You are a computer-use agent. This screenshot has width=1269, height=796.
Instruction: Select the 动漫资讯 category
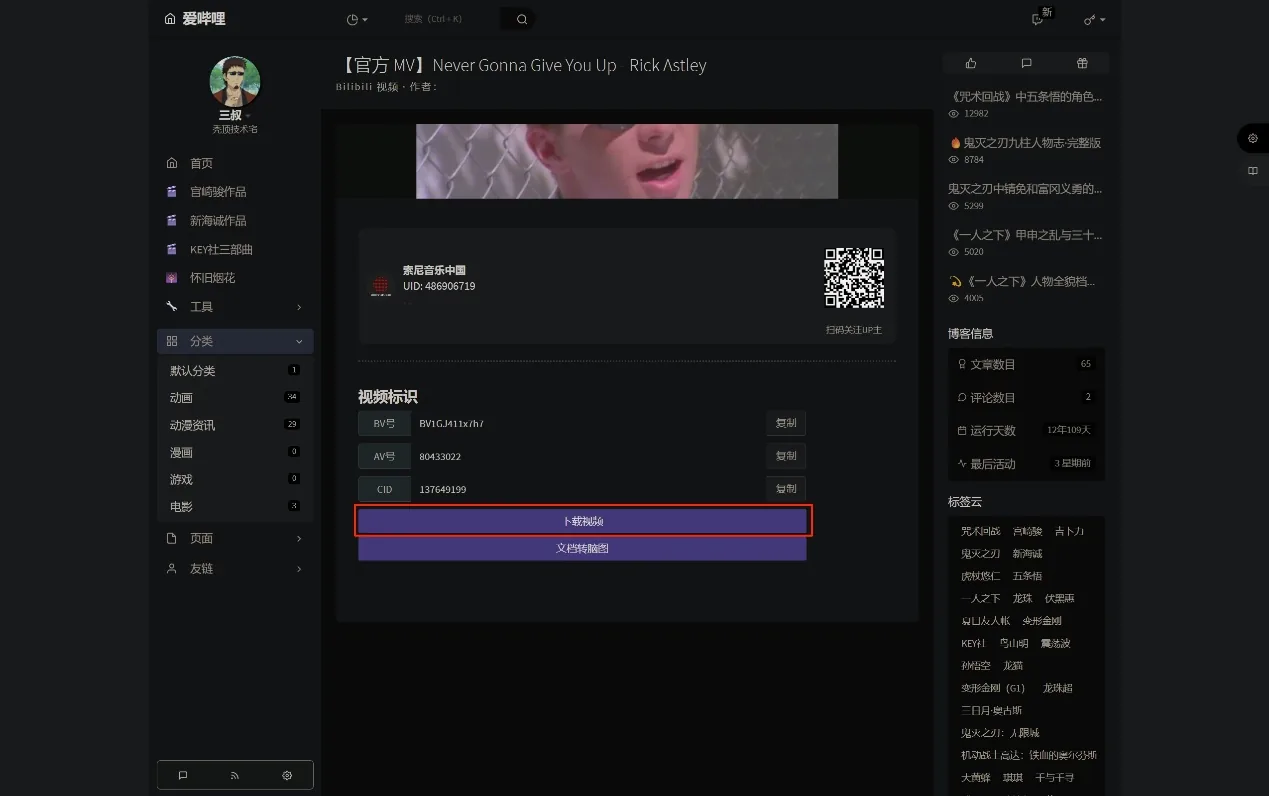[235, 425]
